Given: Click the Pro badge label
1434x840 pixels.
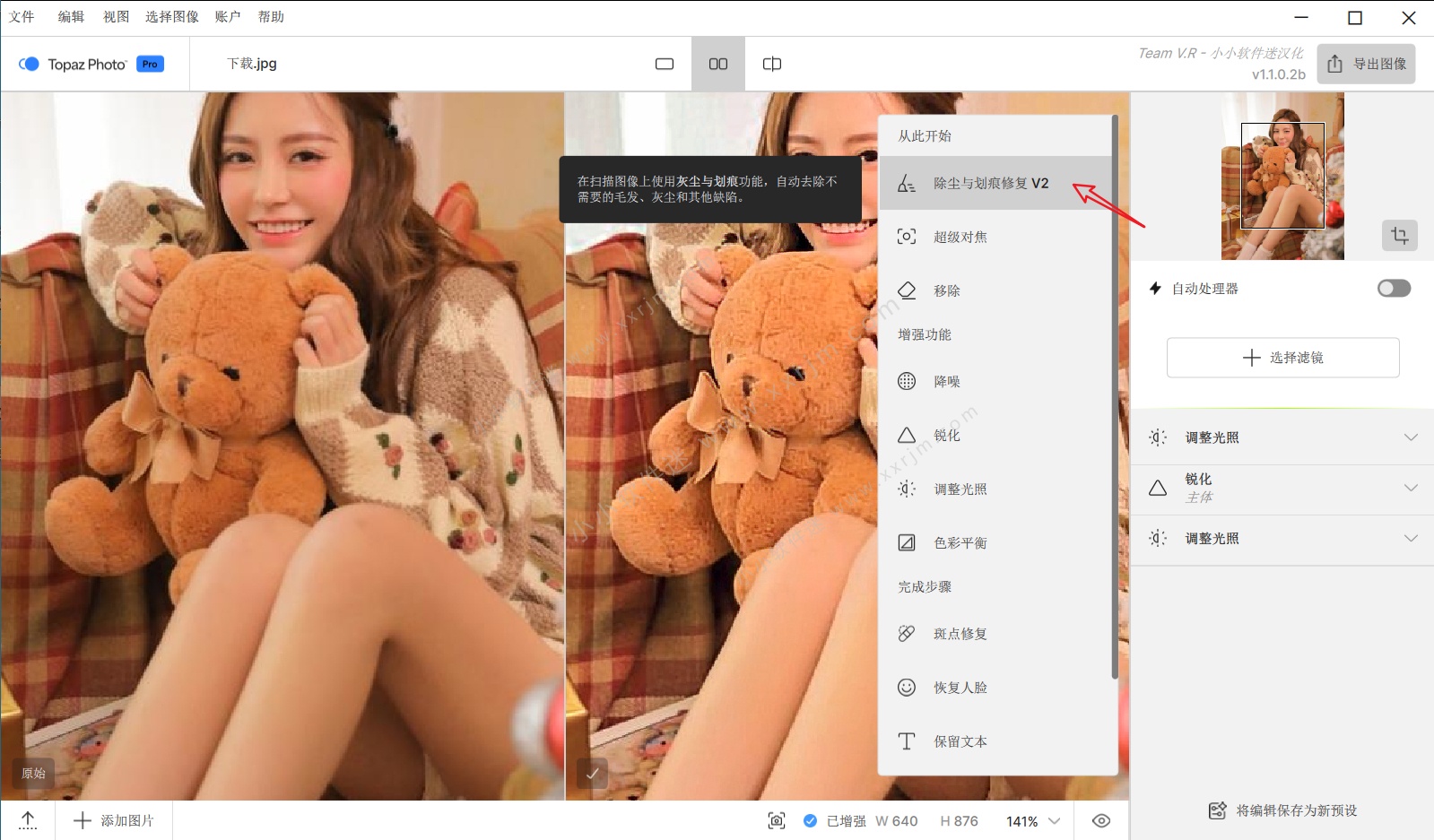Looking at the screenshot, I should coord(150,64).
